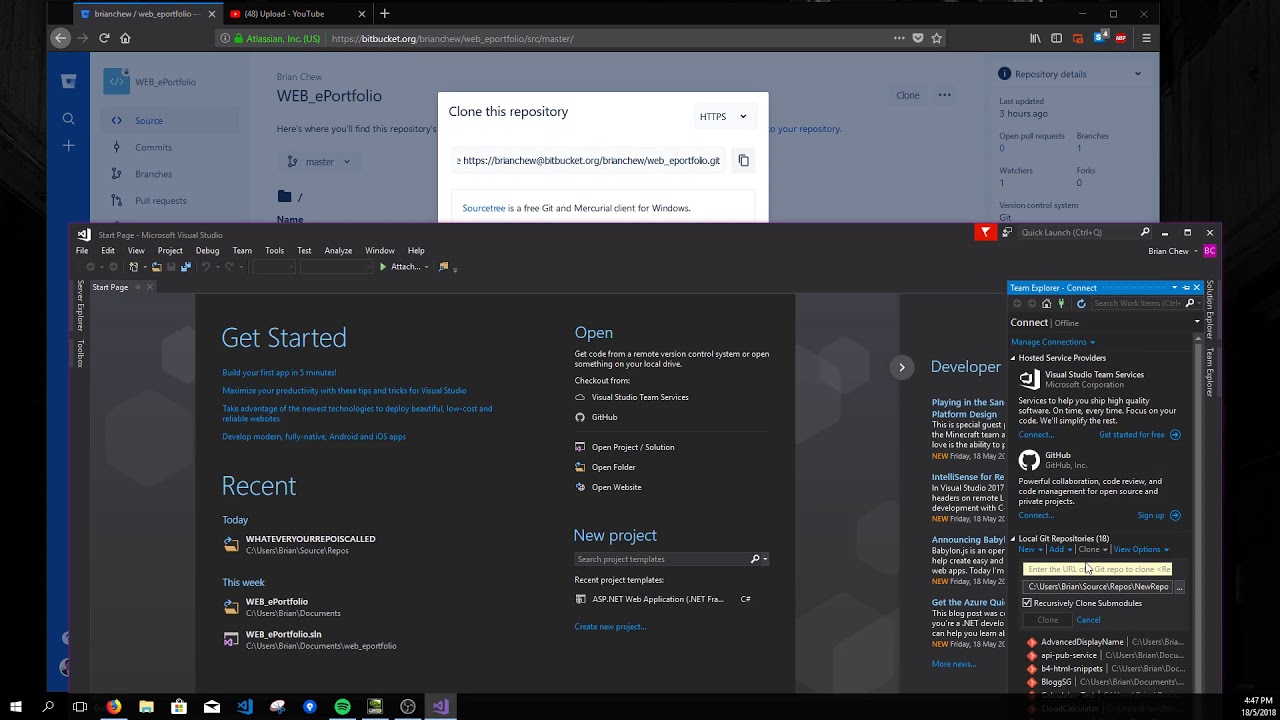Click the Create new project link
This screenshot has height=720, width=1280.
(x=610, y=627)
